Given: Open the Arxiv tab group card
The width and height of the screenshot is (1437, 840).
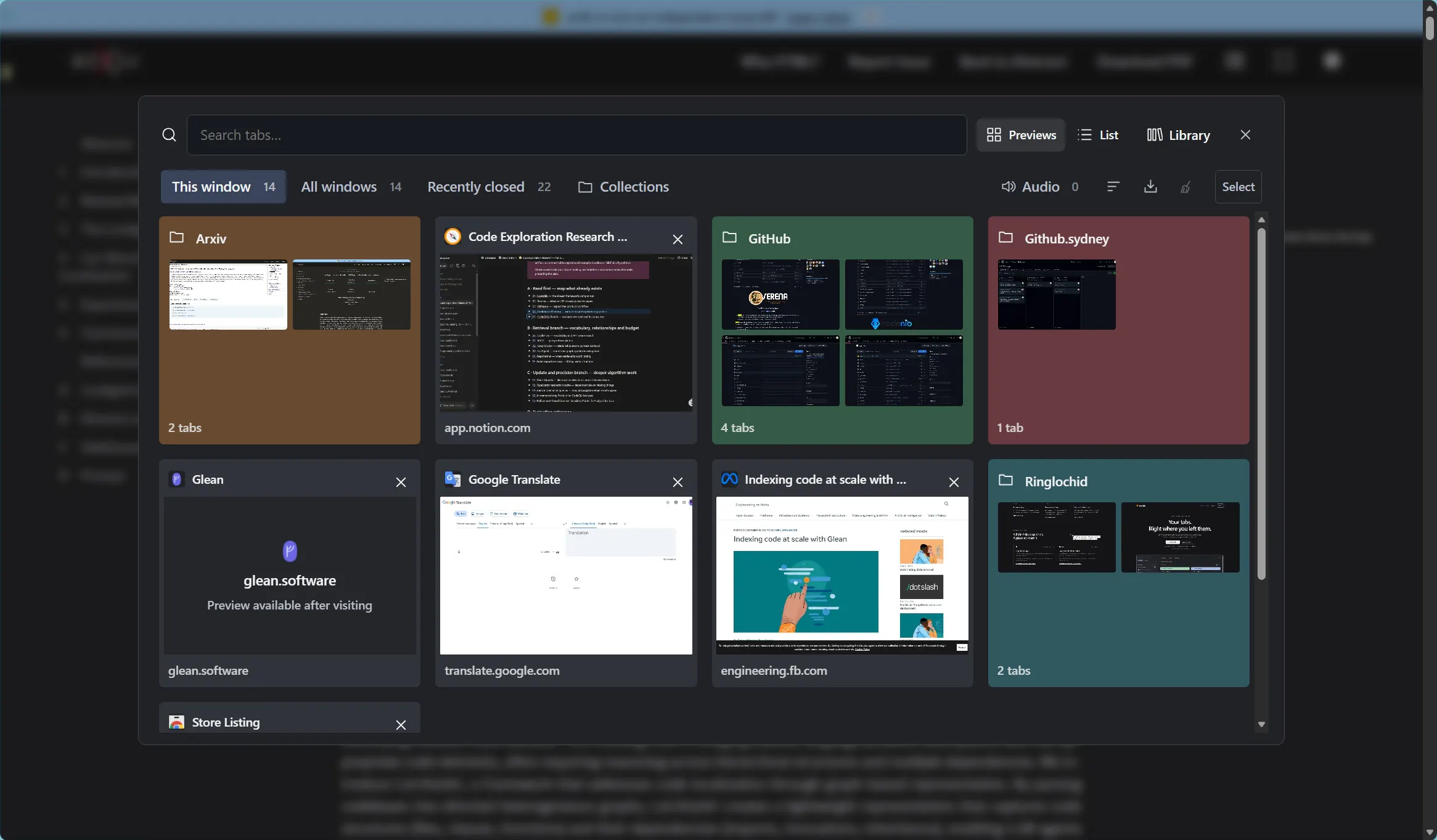Looking at the screenshot, I should 290,330.
